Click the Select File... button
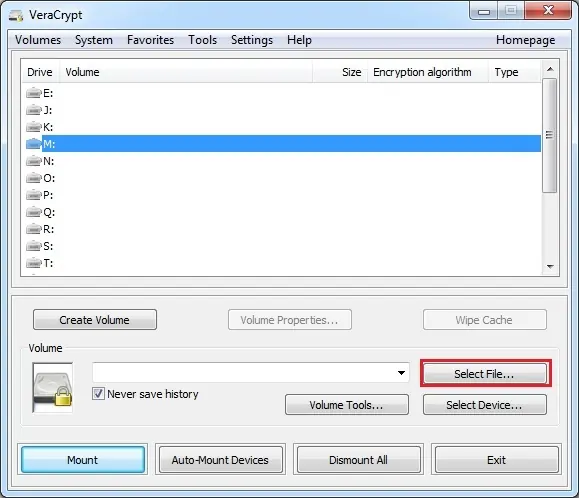This screenshot has height=498, width=579. pos(485,374)
